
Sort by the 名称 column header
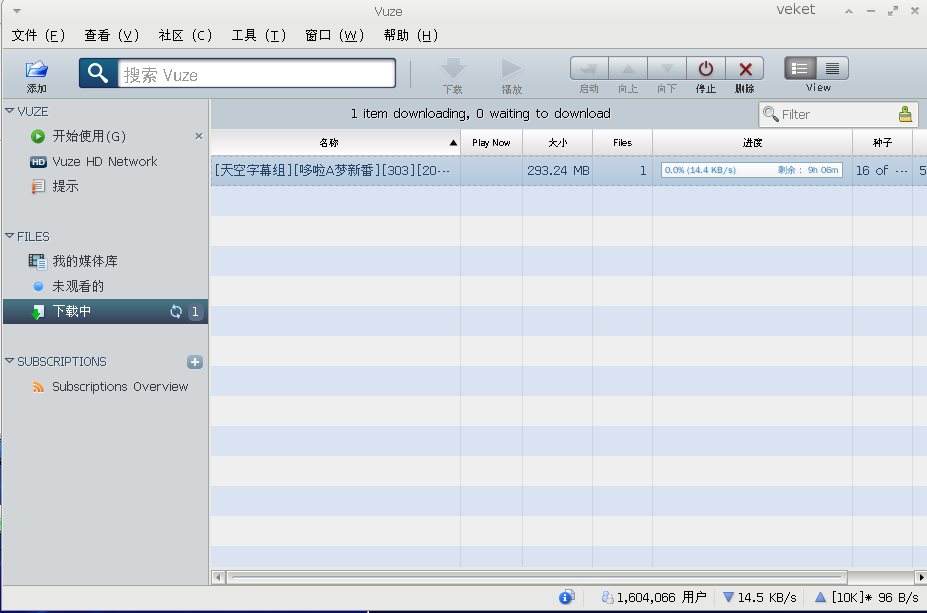(336, 142)
